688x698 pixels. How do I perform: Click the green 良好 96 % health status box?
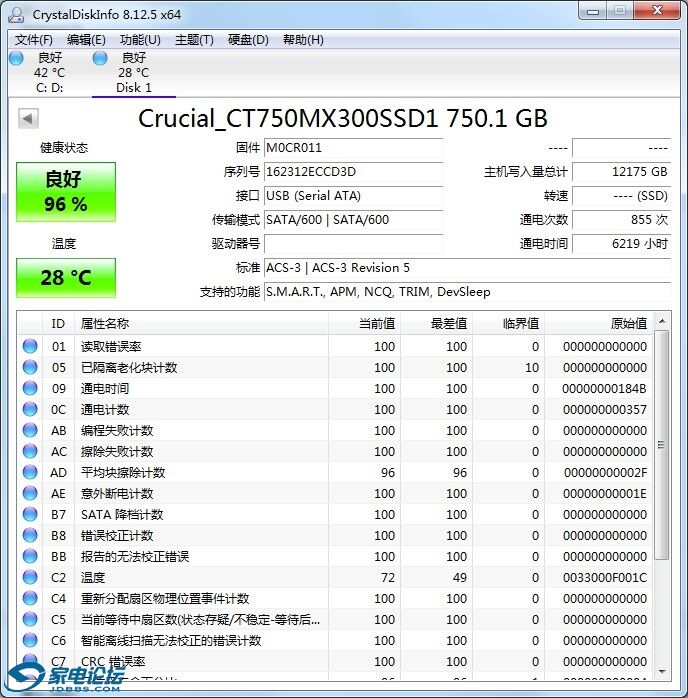(x=66, y=192)
